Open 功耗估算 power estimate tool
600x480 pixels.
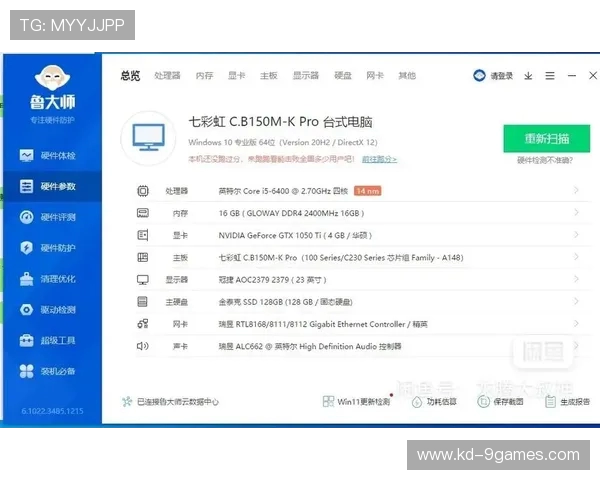tap(434, 402)
